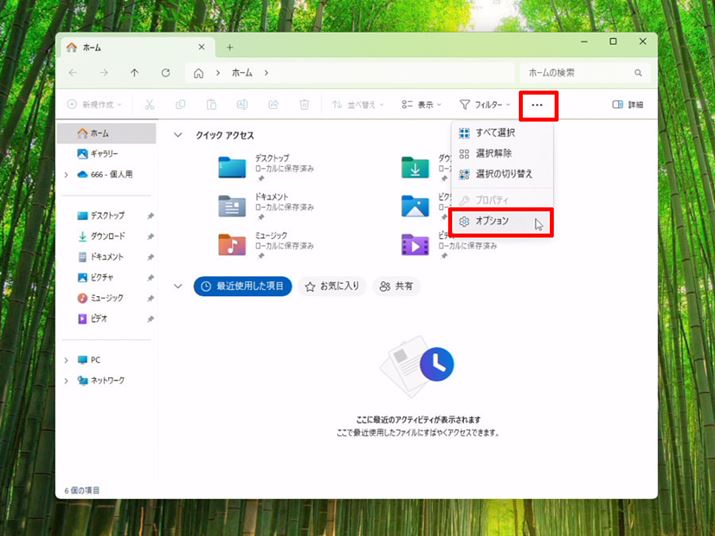
Task: Click Invert selection in the menu
Action: [503, 174]
